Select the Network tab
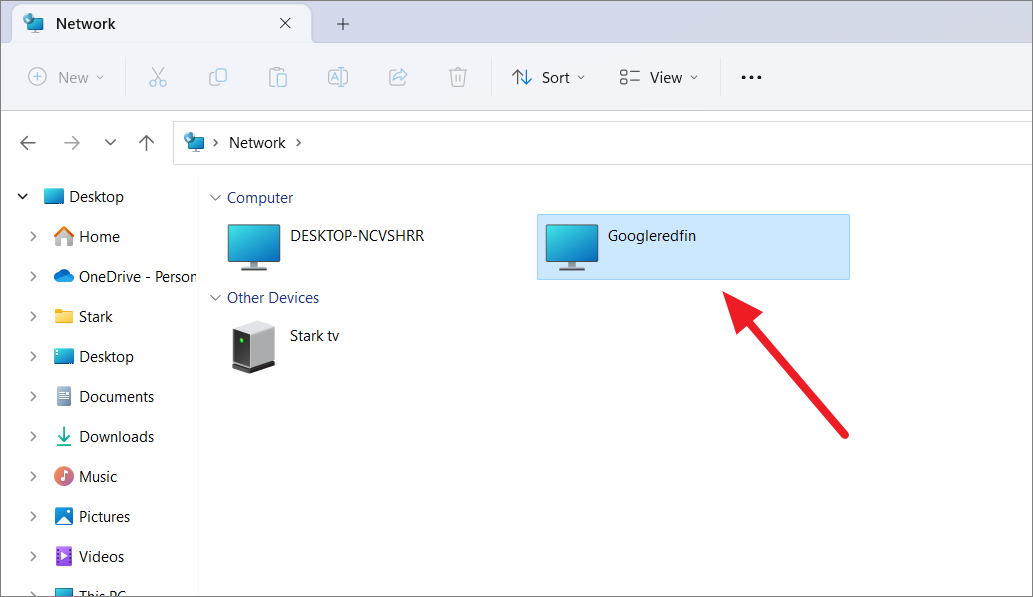This screenshot has height=597, width=1033. coord(161,24)
